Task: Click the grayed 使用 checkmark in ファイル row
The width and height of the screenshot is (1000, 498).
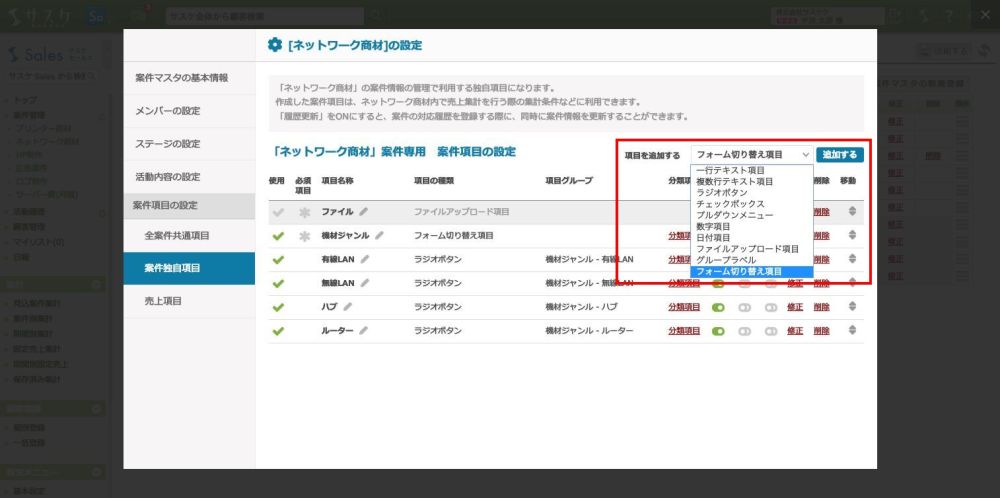Action: point(277,212)
